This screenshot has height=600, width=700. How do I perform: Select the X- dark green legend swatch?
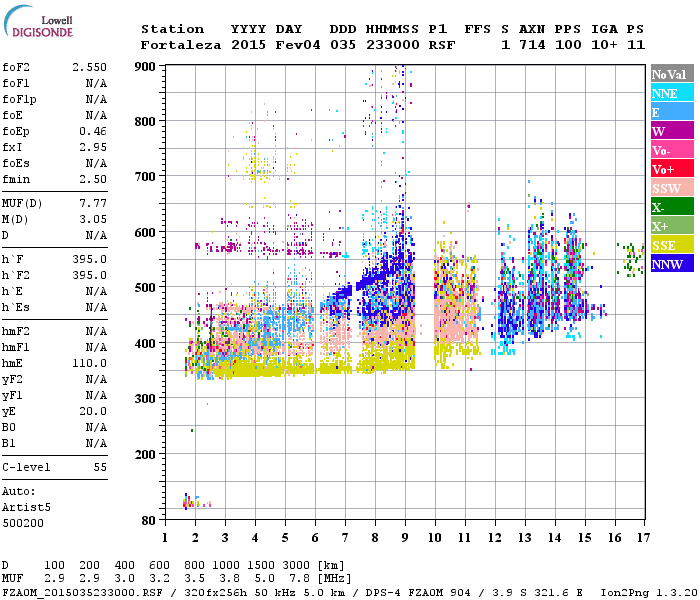pyautogui.click(x=672, y=207)
